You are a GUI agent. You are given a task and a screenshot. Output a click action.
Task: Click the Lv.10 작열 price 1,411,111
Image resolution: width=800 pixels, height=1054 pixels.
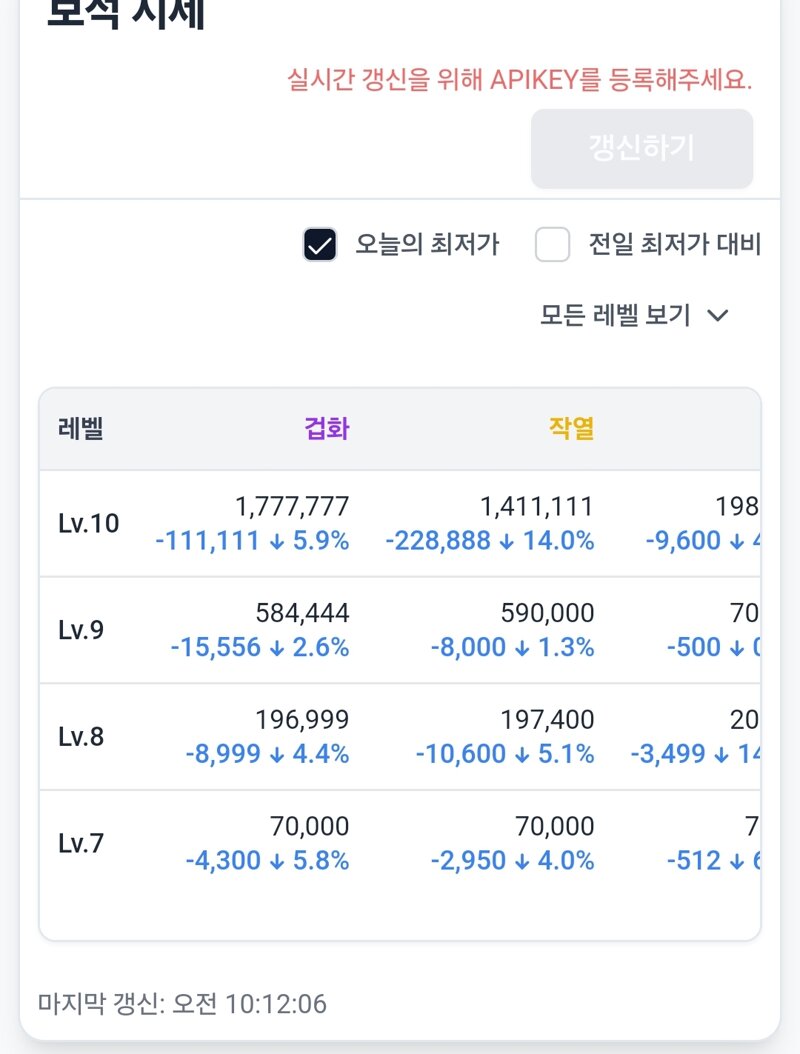coord(536,506)
